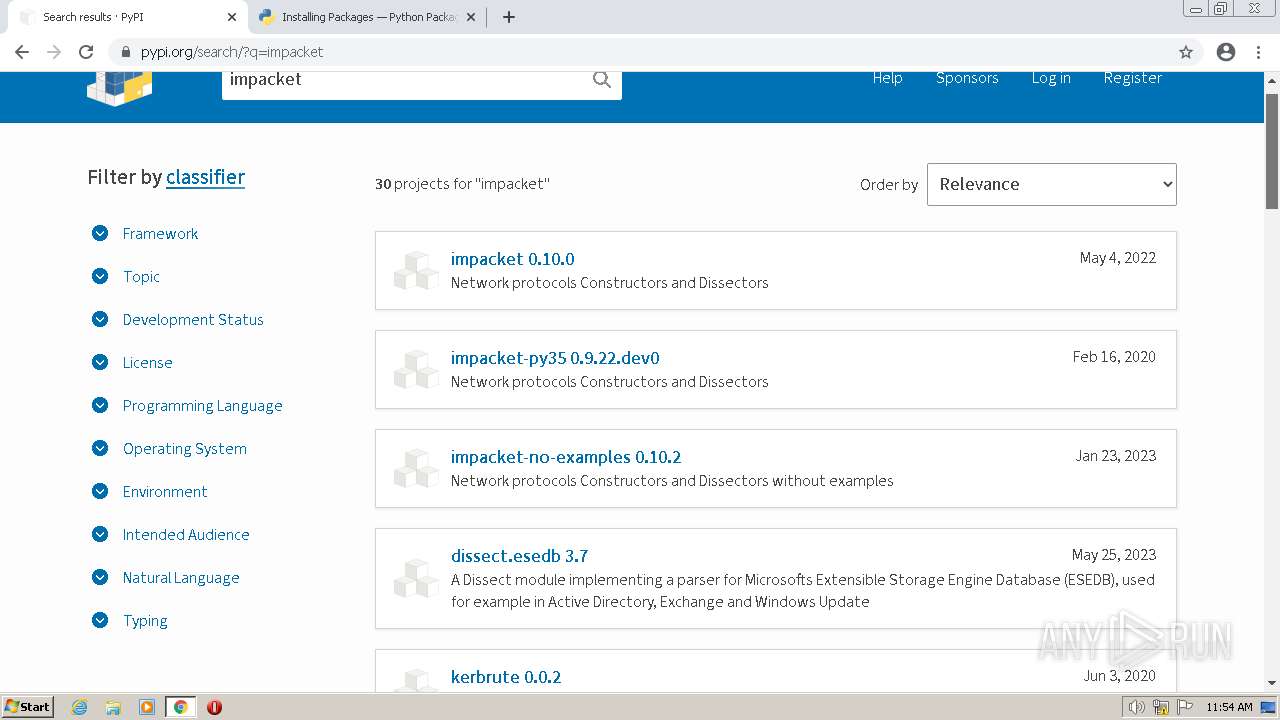Image resolution: width=1280 pixels, height=720 pixels.
Task: Open the Help menu link
Action: 887,78
